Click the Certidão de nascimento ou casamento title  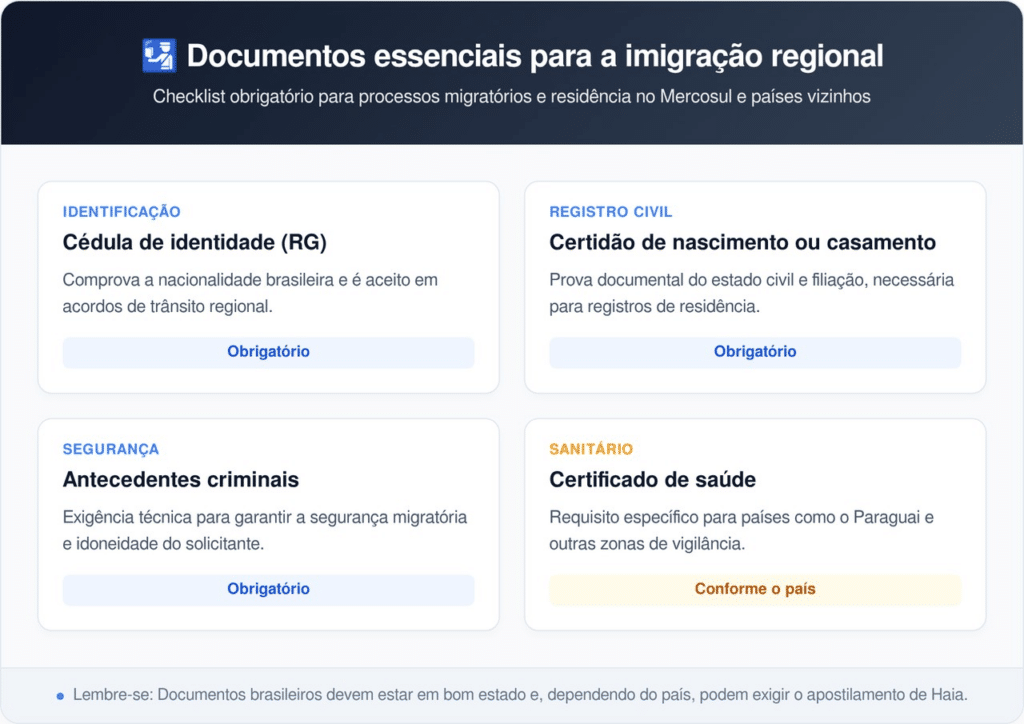(742, 243)
